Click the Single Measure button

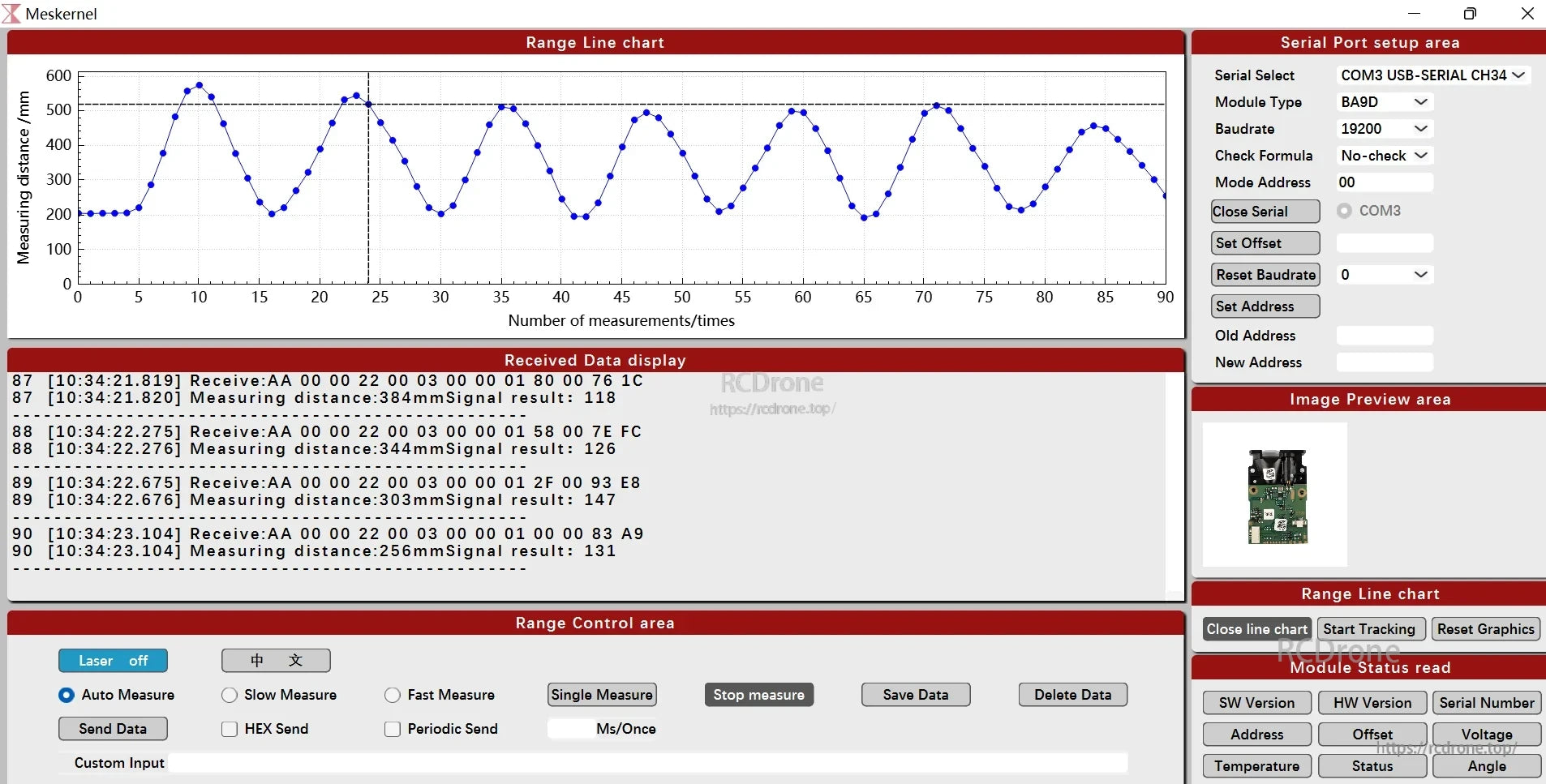[x=602, y=695]
